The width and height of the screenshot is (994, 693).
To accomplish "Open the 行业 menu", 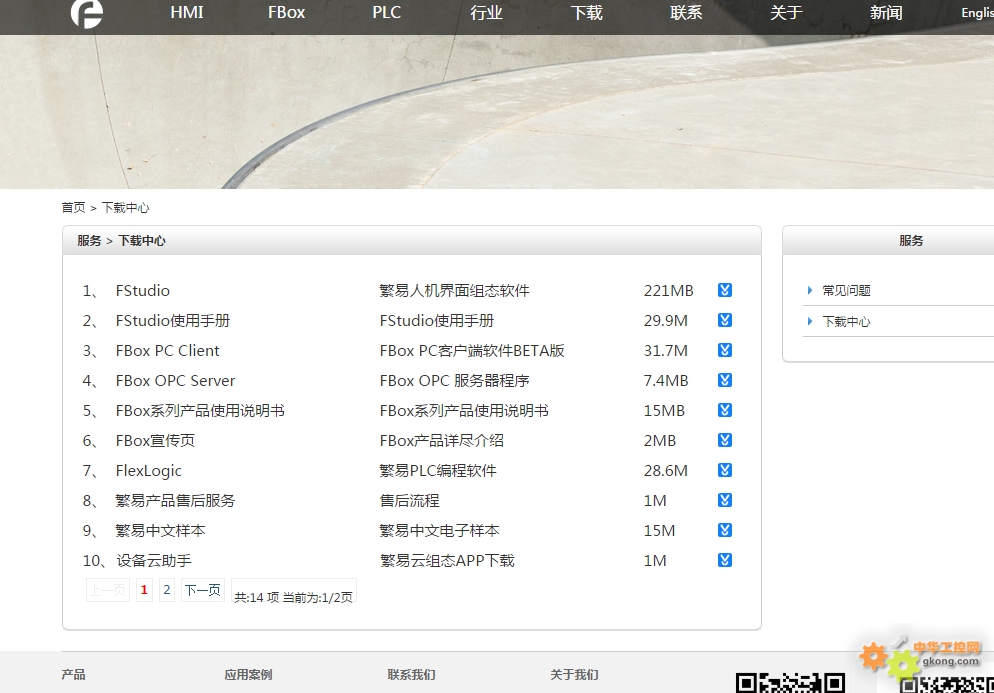I will tap(486, 13).
